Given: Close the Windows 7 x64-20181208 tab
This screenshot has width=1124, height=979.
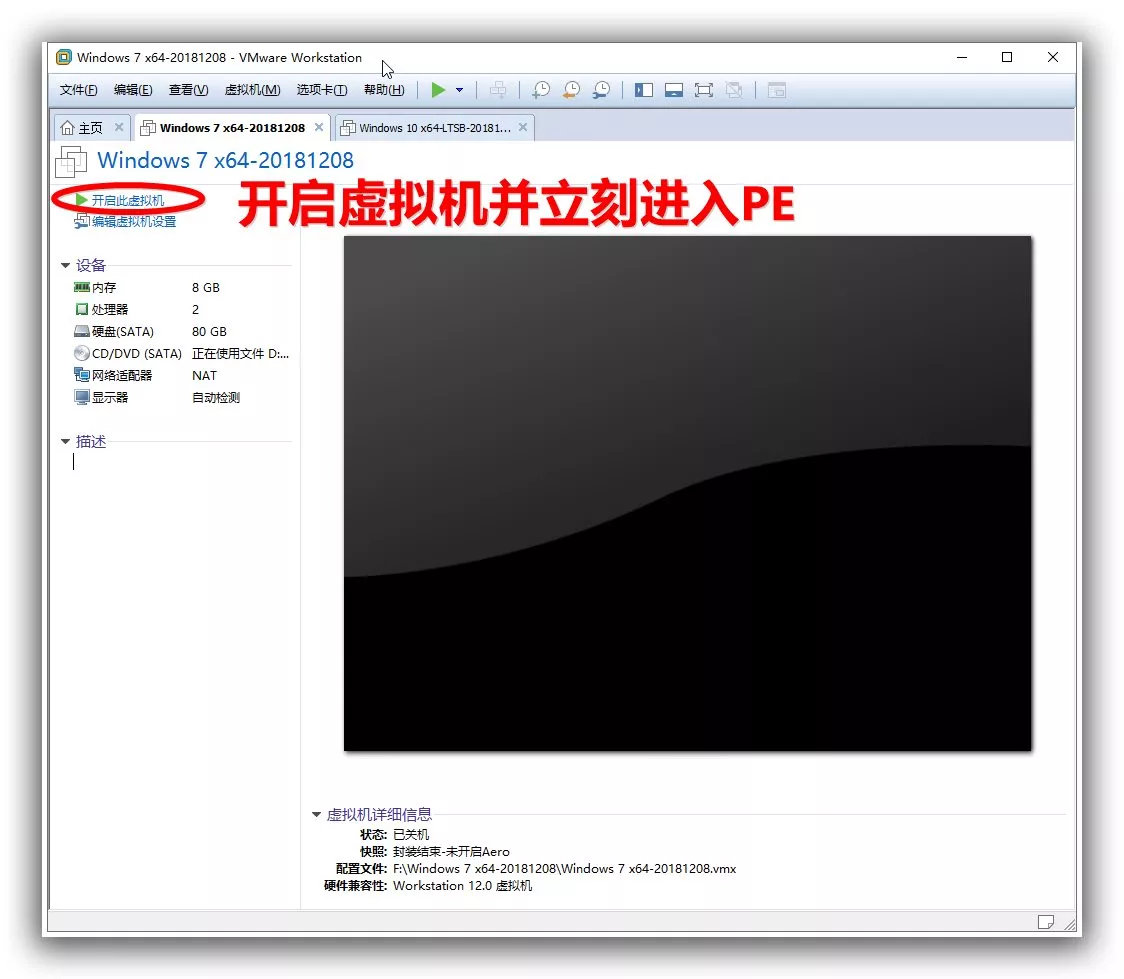Looking at the screenshot, I should tap(319, 127).
